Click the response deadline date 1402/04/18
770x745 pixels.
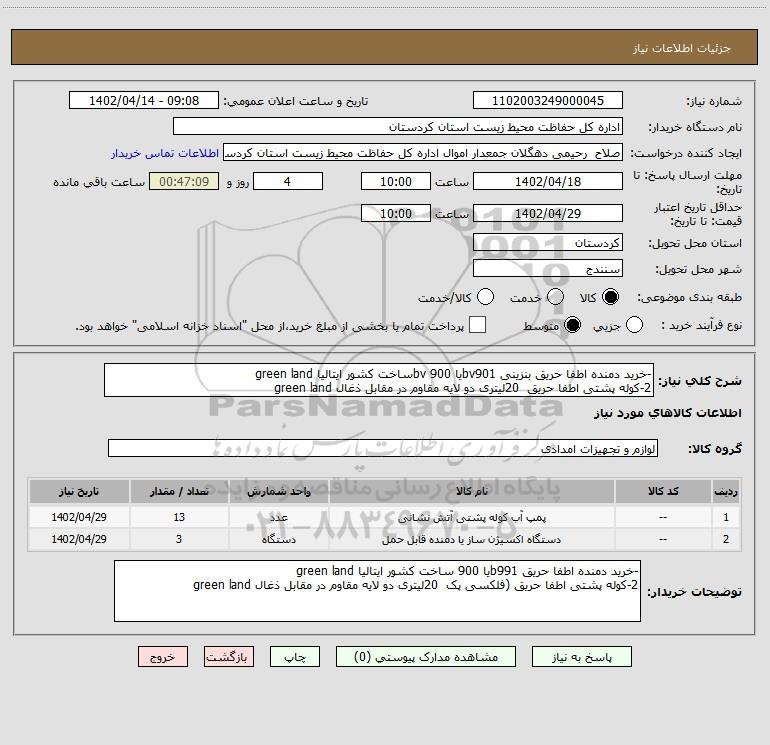(x=548, y=182)
